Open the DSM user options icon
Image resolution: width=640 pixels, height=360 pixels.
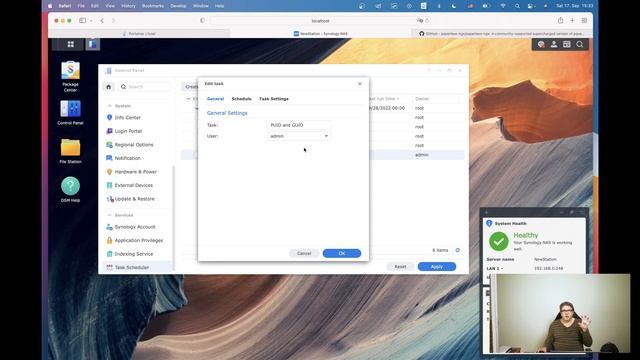554,44
